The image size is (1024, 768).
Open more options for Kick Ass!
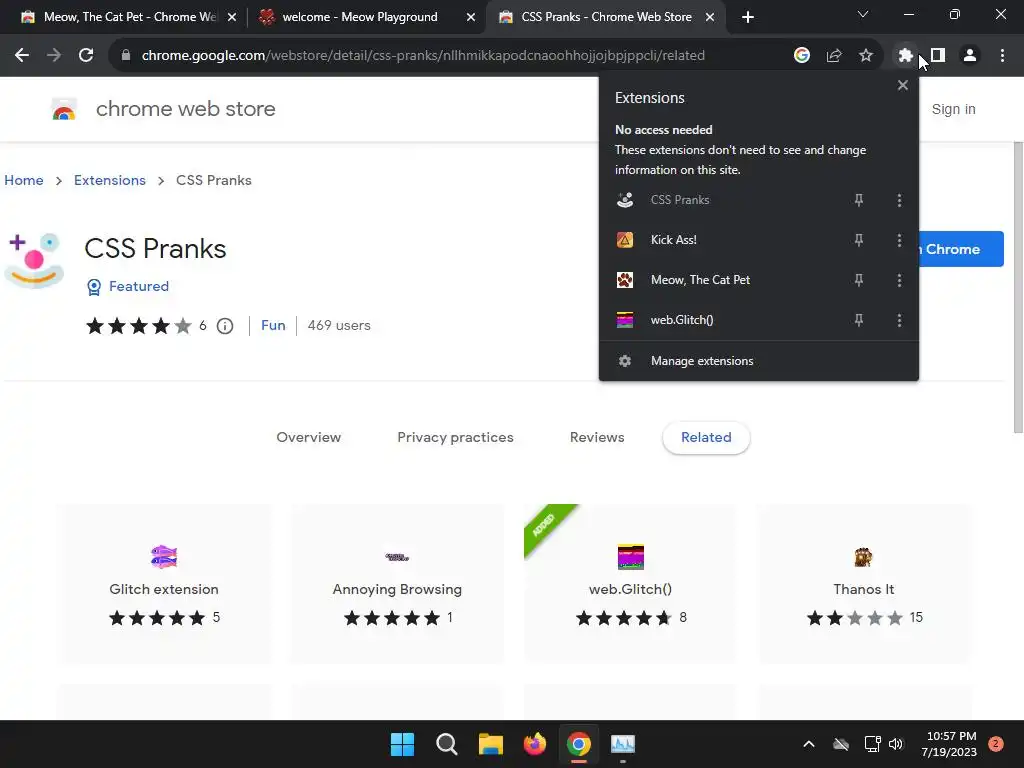tap(899, 240)
